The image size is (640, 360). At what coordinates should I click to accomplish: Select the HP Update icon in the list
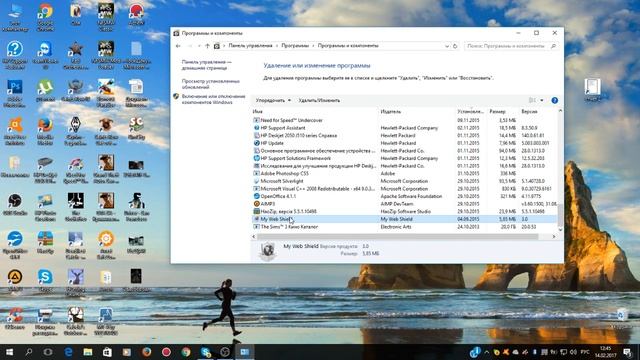pyautogui.click(x=256, y=143)
